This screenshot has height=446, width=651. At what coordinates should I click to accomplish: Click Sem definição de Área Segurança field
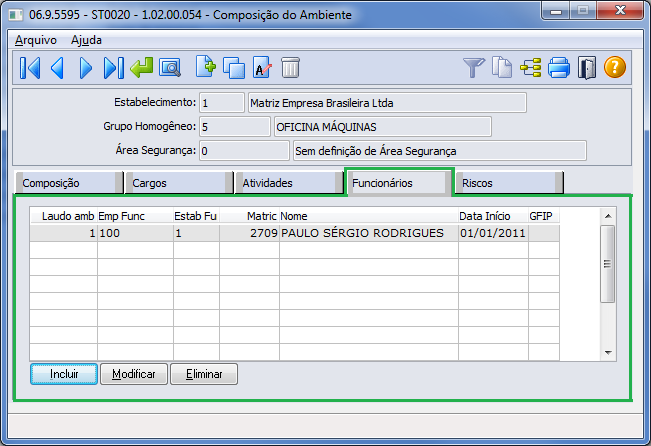[x=440, y=151]
